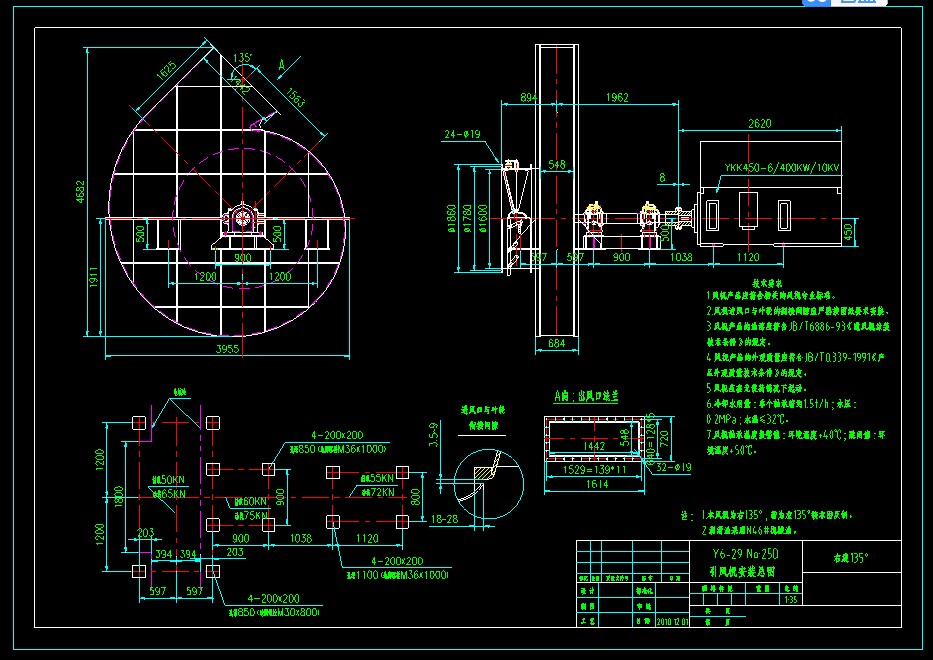Click the middle icon of the top-right overlay toolbar
The image size is (933, 660).
tap(847, 3)
